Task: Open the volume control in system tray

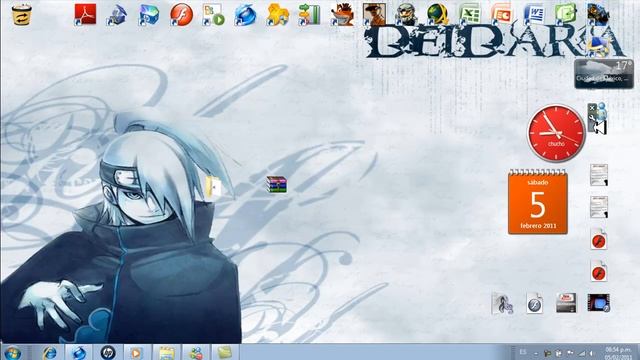Action: pyautogui.click(x=591, y=353)
